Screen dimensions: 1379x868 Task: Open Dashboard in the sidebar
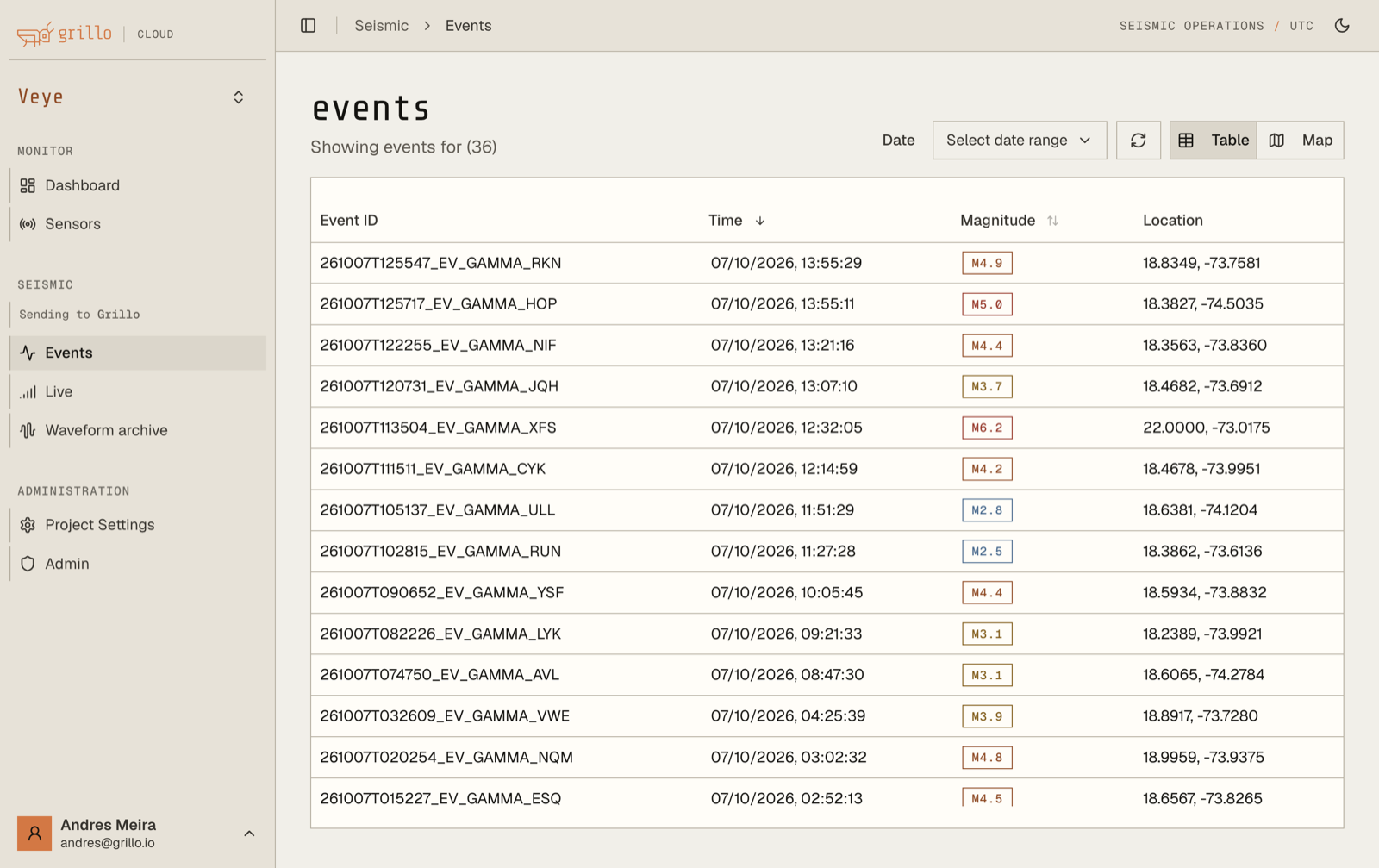[x=138, y=185]
